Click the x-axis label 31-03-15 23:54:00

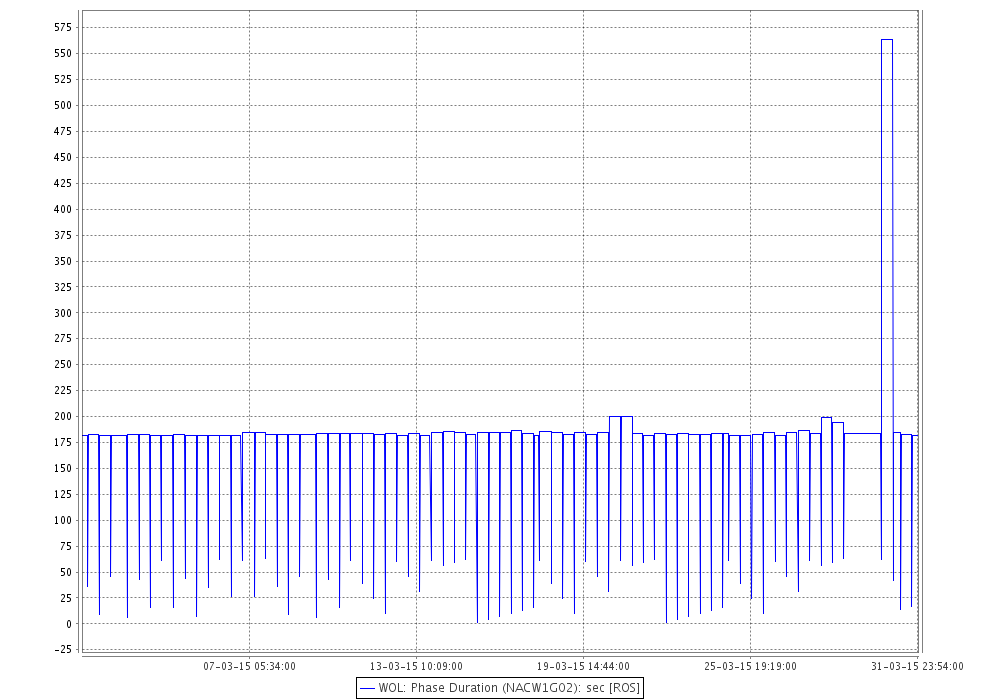917,666
